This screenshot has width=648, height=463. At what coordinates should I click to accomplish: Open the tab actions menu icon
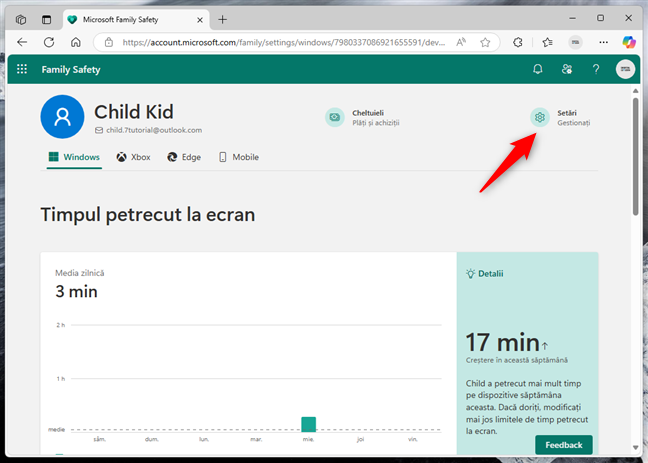[x=46, y=19]
